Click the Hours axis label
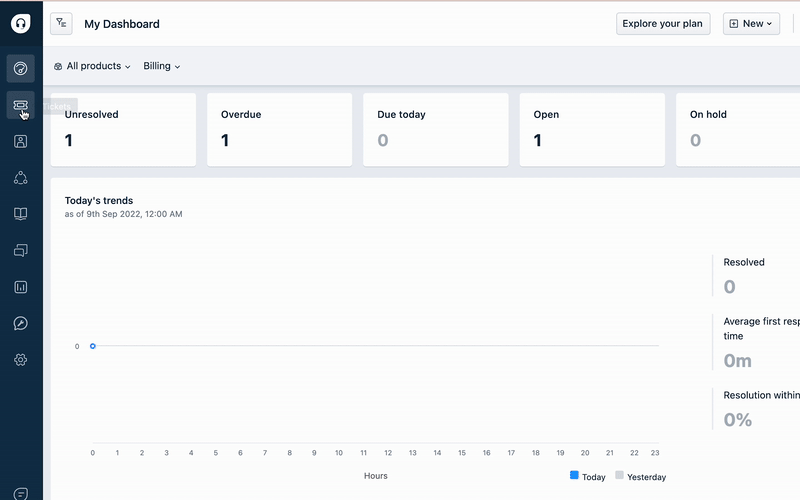The width and height of the screenshot is (800, 500). (376, 476)
